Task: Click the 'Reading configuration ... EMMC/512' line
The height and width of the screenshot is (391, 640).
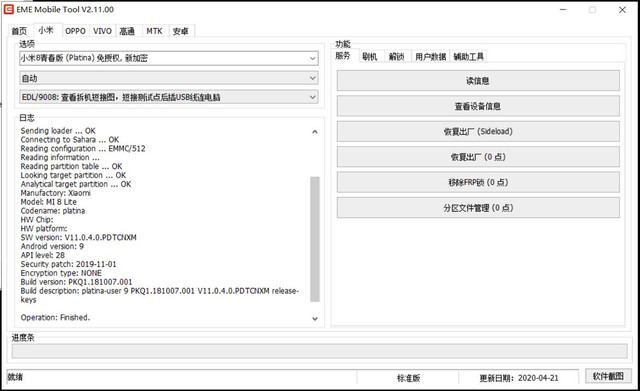Action: pyautogui.click(x=83, y=149)
